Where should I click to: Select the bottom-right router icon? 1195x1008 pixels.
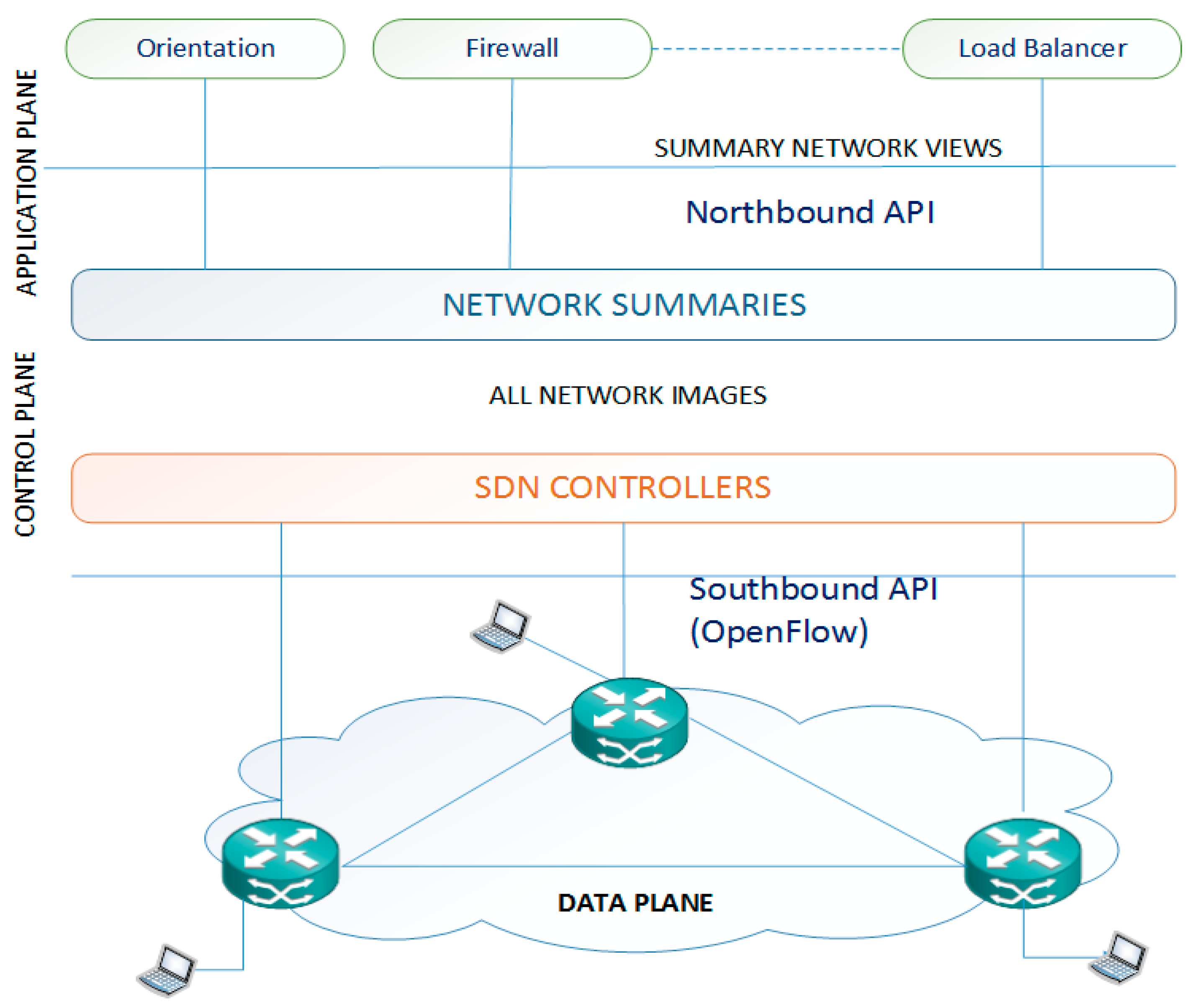coord(1023,864)
